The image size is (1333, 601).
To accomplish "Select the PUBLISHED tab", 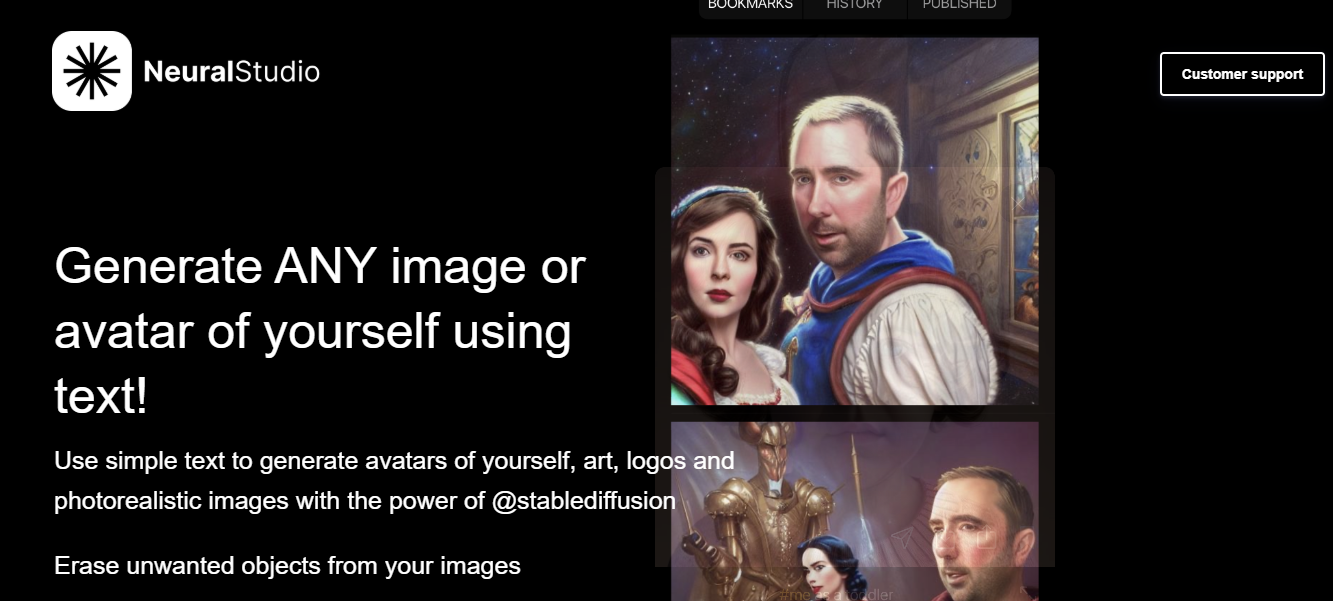I will [x=959, y=5].
